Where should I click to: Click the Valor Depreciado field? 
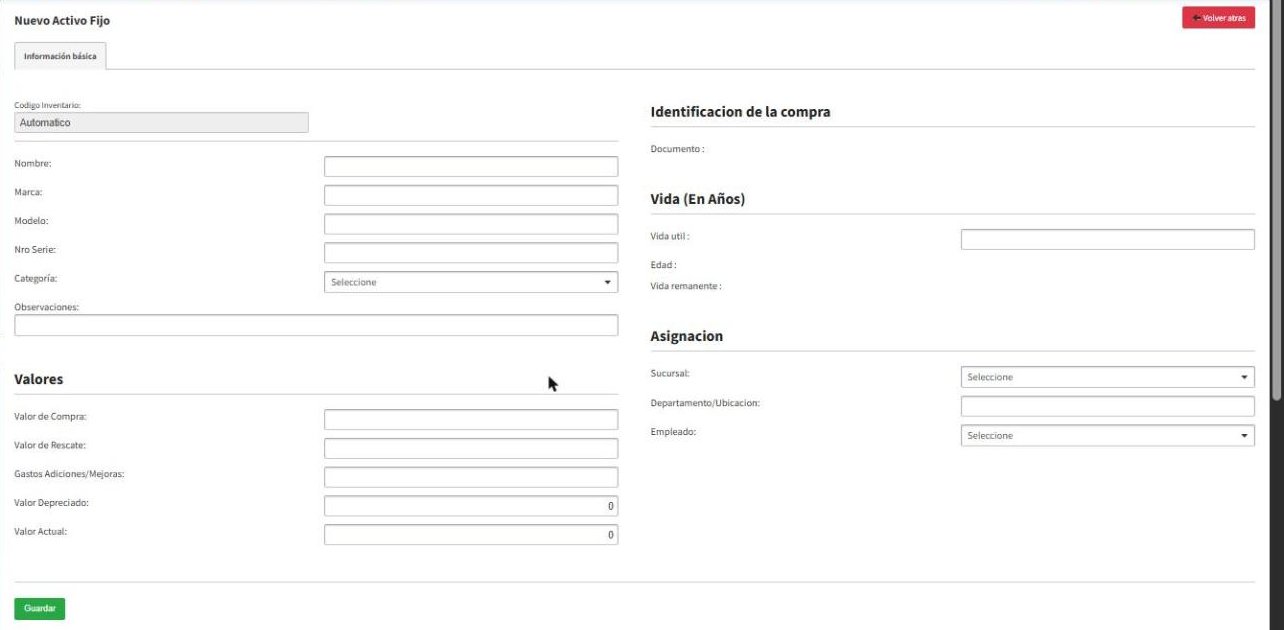[x=471, y=506]
